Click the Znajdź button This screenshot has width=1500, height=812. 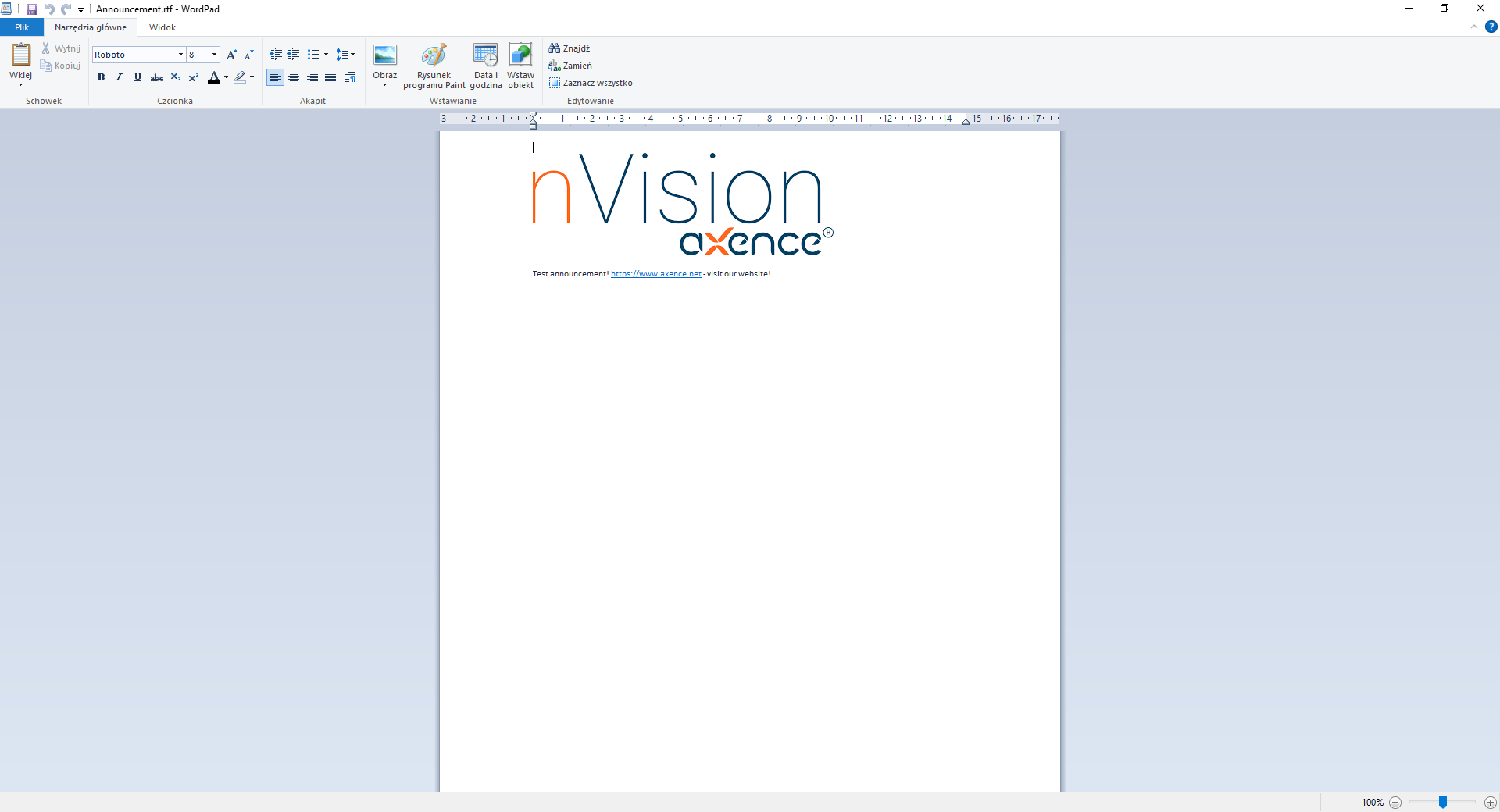[x=570, y=48]
